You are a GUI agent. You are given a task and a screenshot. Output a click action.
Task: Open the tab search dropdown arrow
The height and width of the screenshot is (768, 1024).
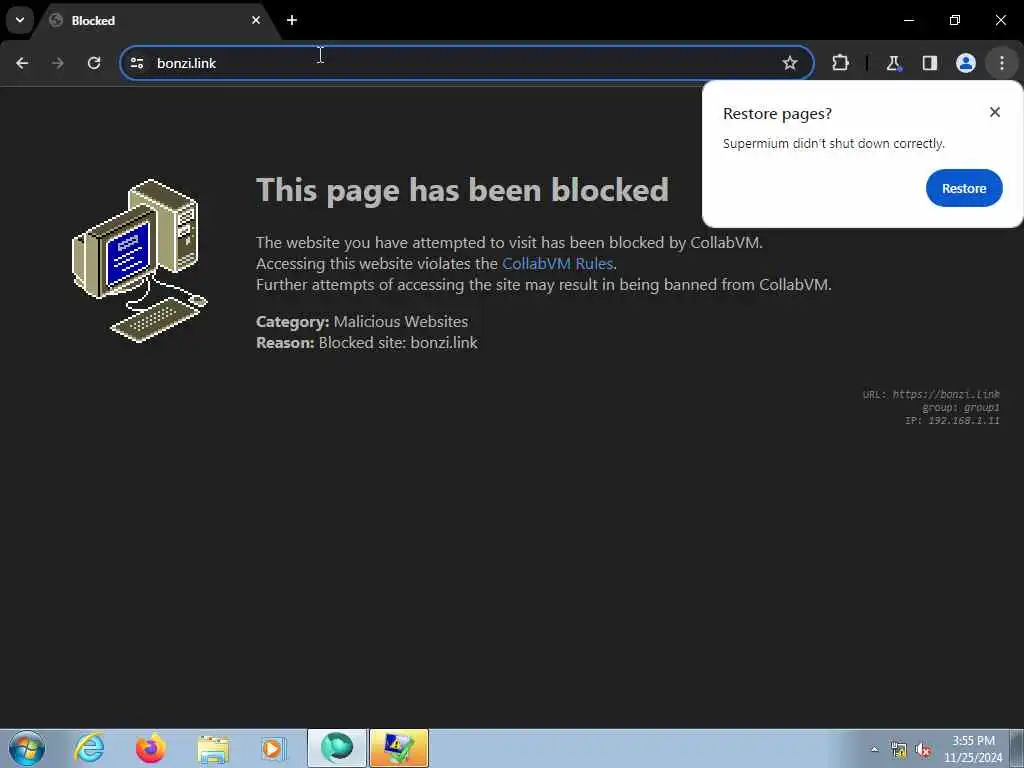[x=20, y=20]
